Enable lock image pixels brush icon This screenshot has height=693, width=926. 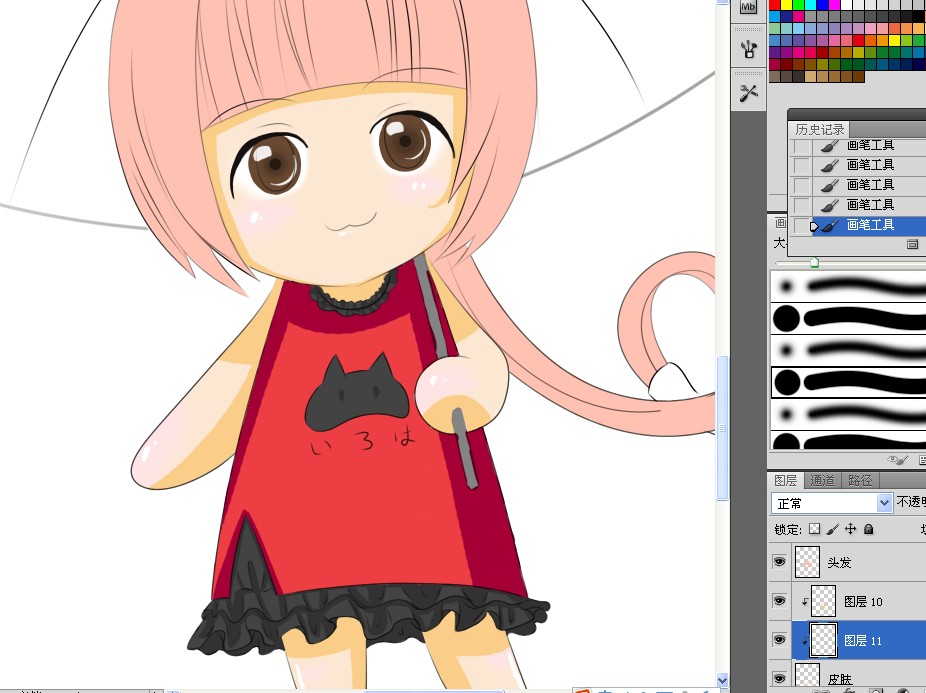coord(832,529)
